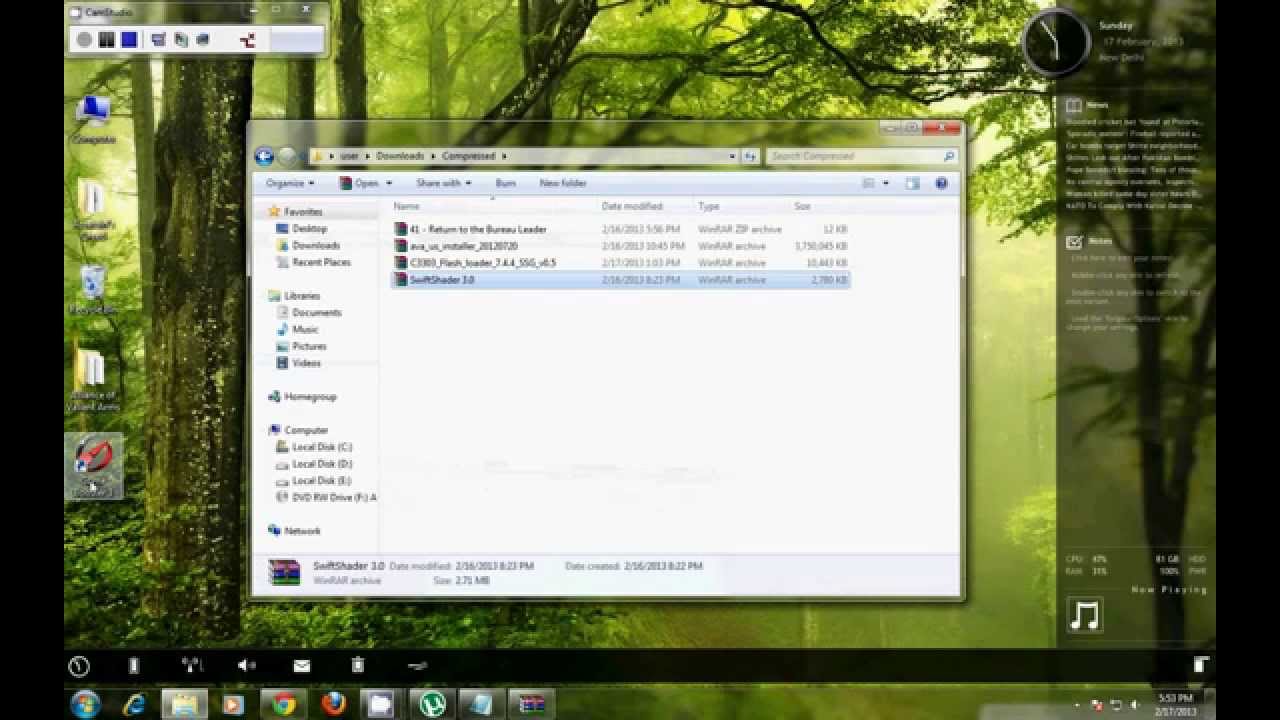Click the trash icon in the dock bar

point(357,665)
